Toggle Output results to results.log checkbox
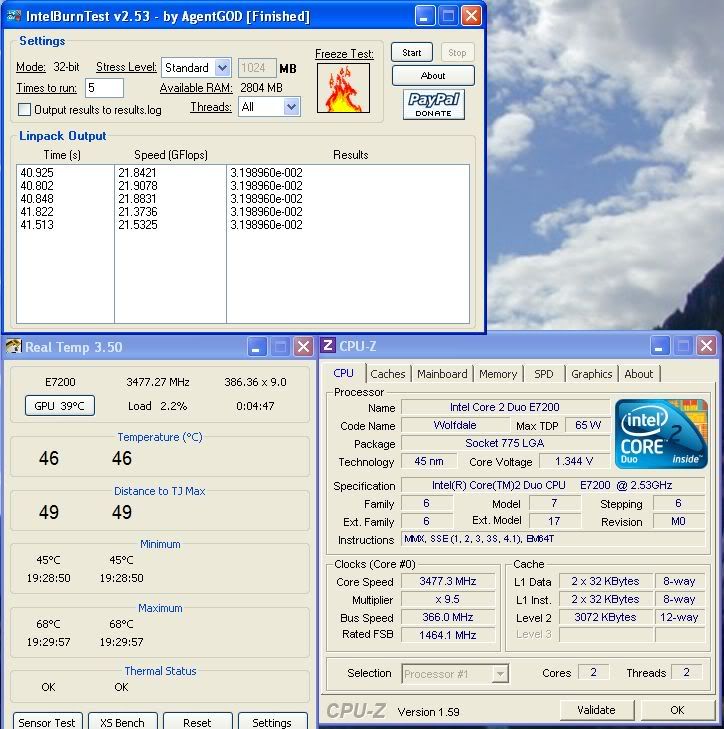This screenshot has height=729, width=724. click(x=24, y=110)
